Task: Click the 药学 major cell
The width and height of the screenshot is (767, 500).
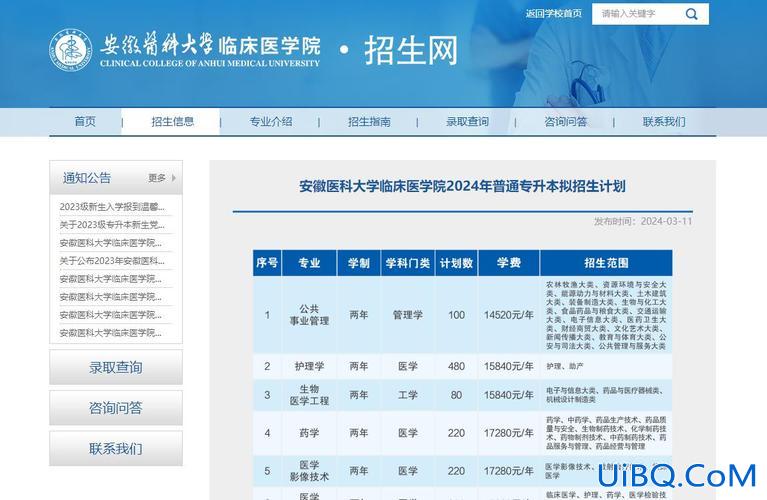Action: [309, 433]
